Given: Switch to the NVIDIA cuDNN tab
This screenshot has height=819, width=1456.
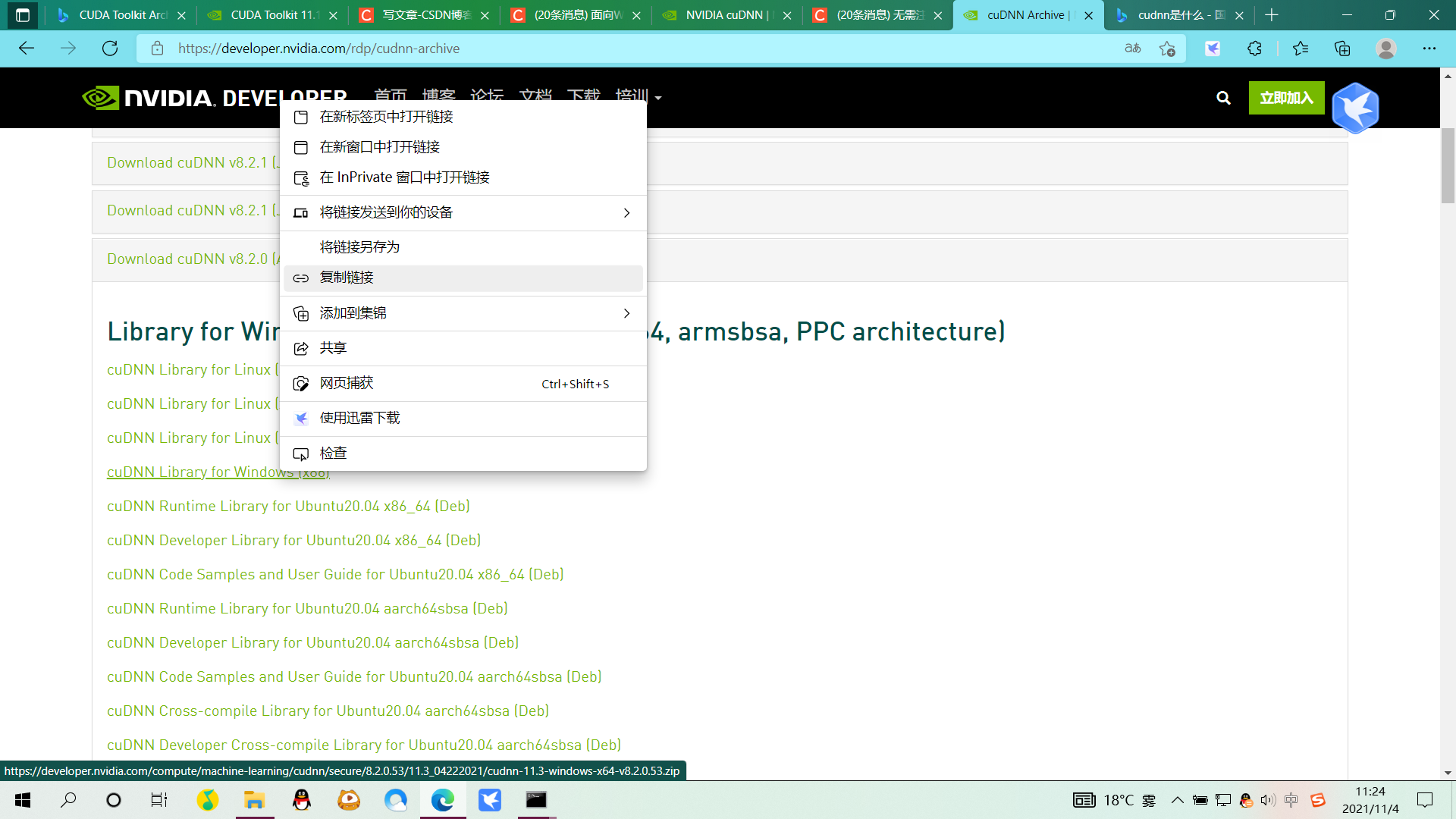Looking at the screenshot, I should (726, 15).
